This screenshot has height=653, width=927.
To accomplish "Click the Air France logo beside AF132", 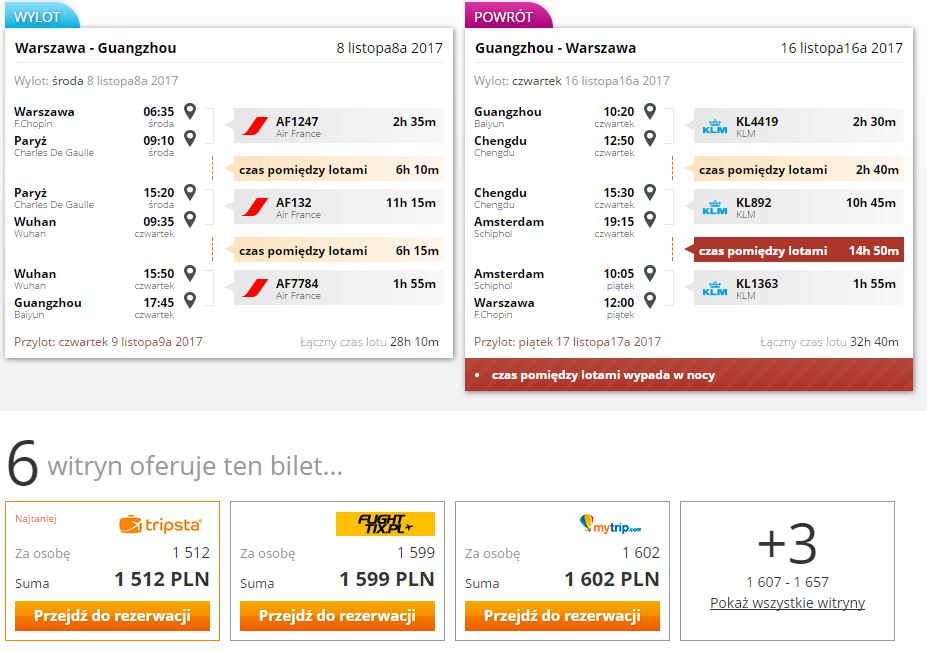I will (x=255, y=207).
